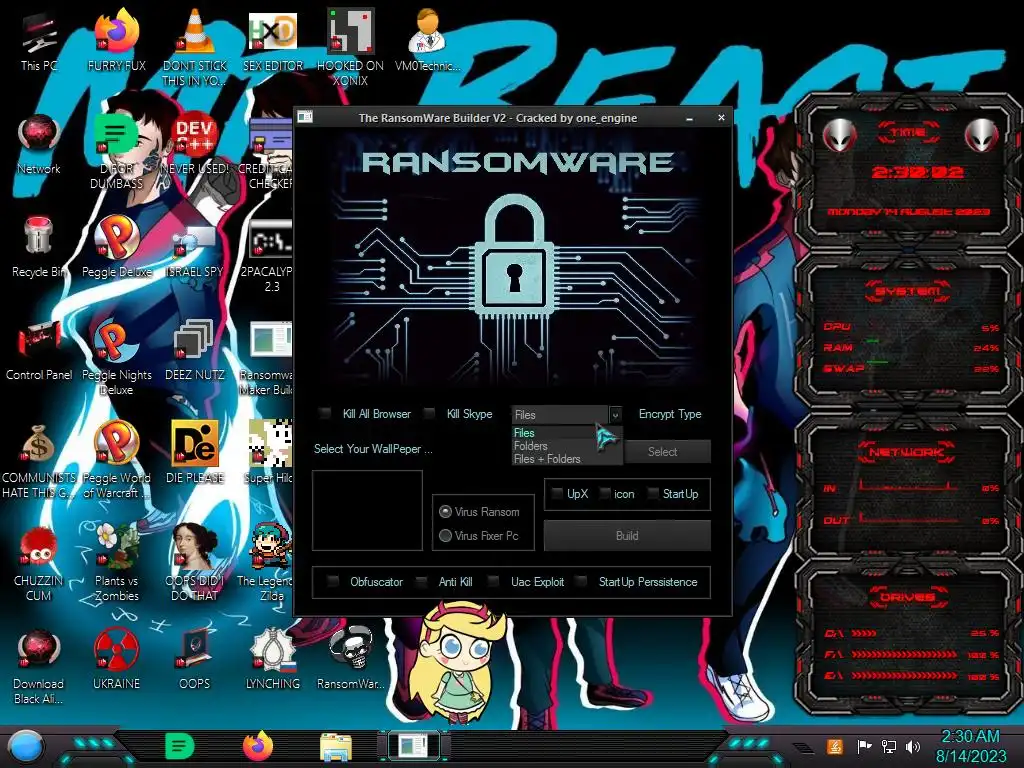Open the Network desktop icon
The height and width of the screenshot is (768, 1024).
39,145
